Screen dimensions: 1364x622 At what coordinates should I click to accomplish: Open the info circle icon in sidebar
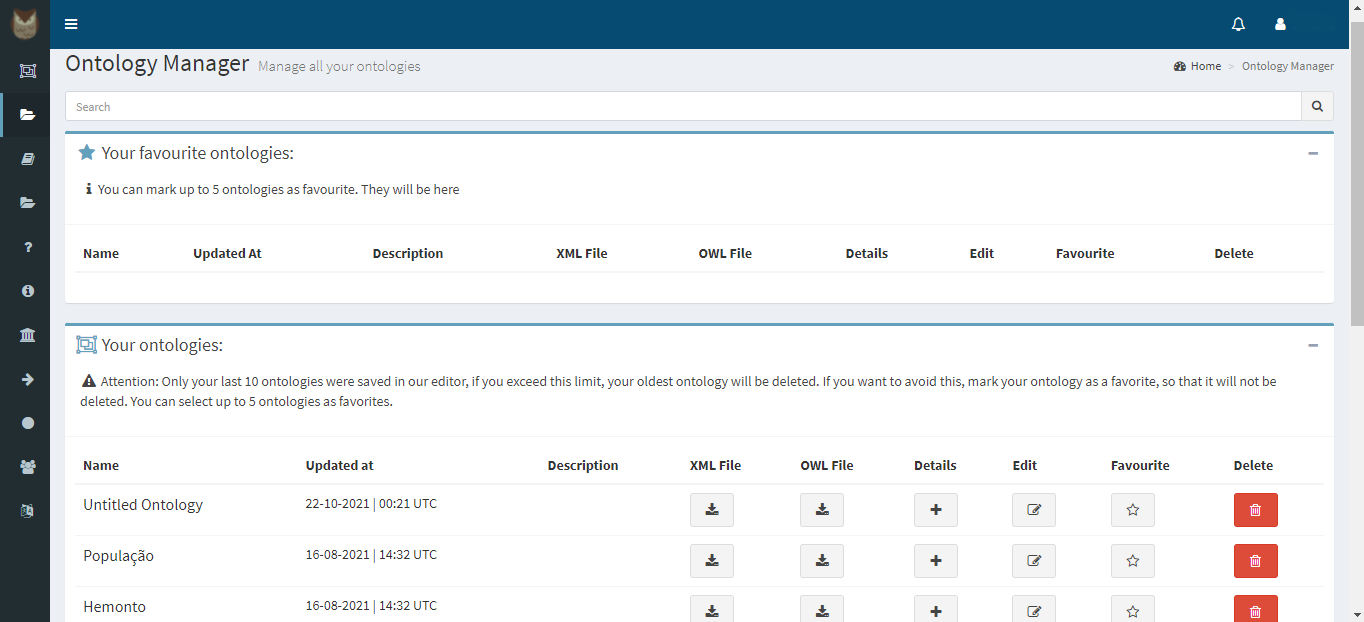(27, 291)
